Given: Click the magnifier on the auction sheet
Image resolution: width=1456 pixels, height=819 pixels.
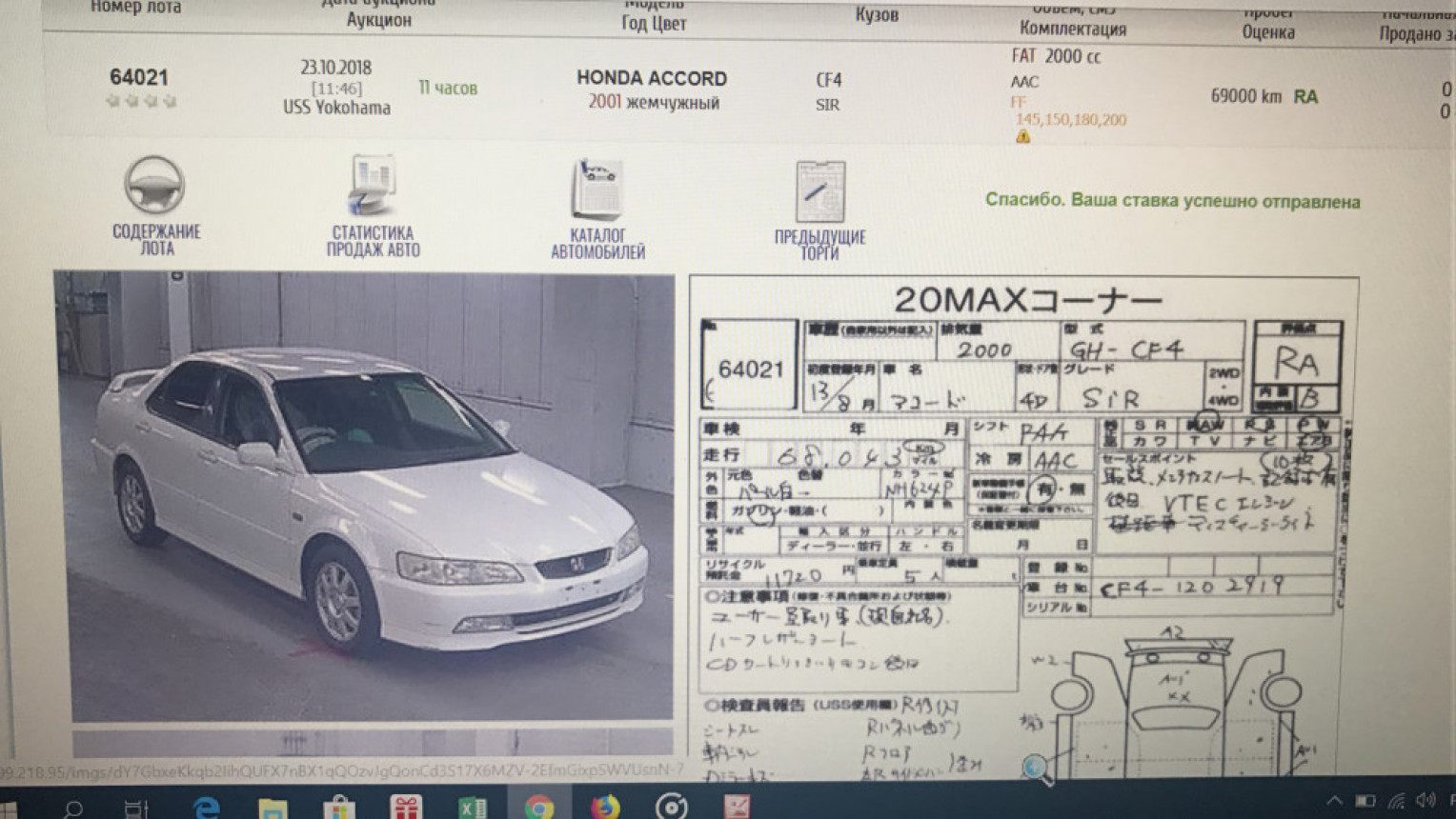Looking at the screenshot, I should coord(1037,768).
